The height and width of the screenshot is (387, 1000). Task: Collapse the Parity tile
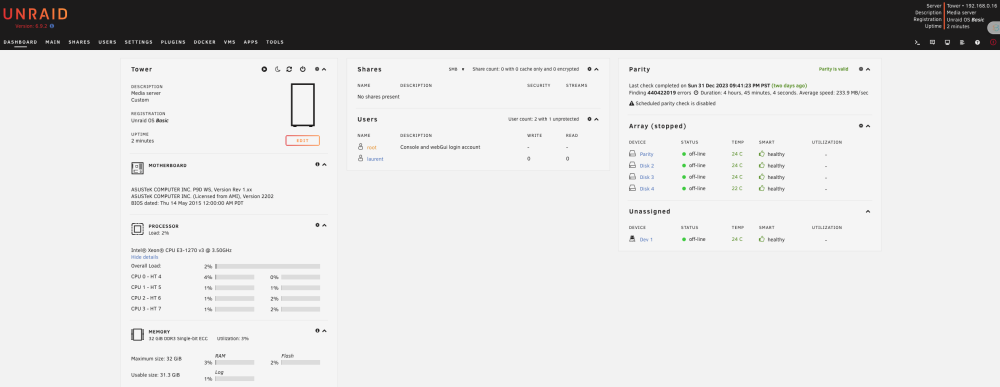[x=867, y=69]
